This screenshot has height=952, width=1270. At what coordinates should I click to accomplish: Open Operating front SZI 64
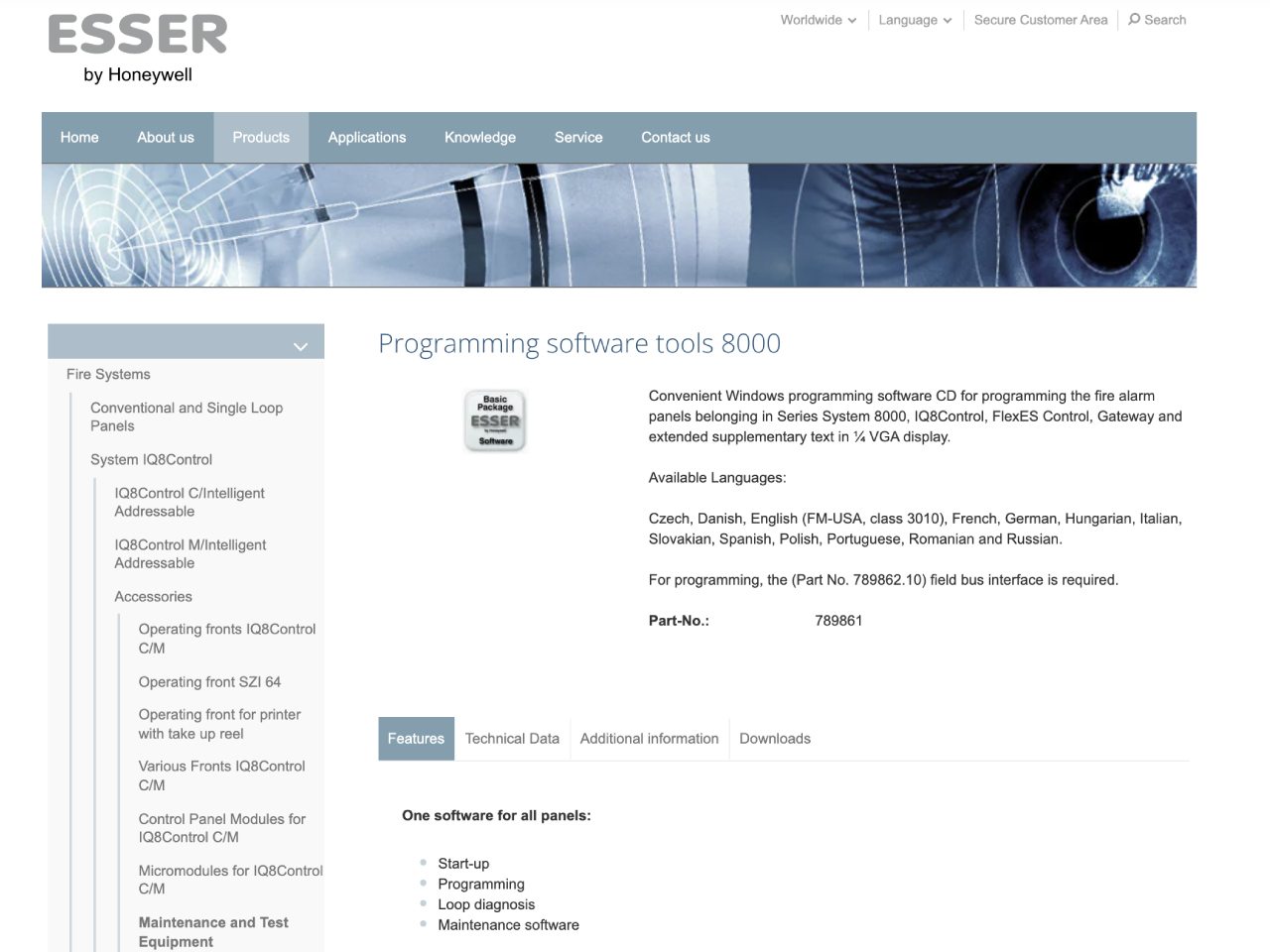coord(209,681)
